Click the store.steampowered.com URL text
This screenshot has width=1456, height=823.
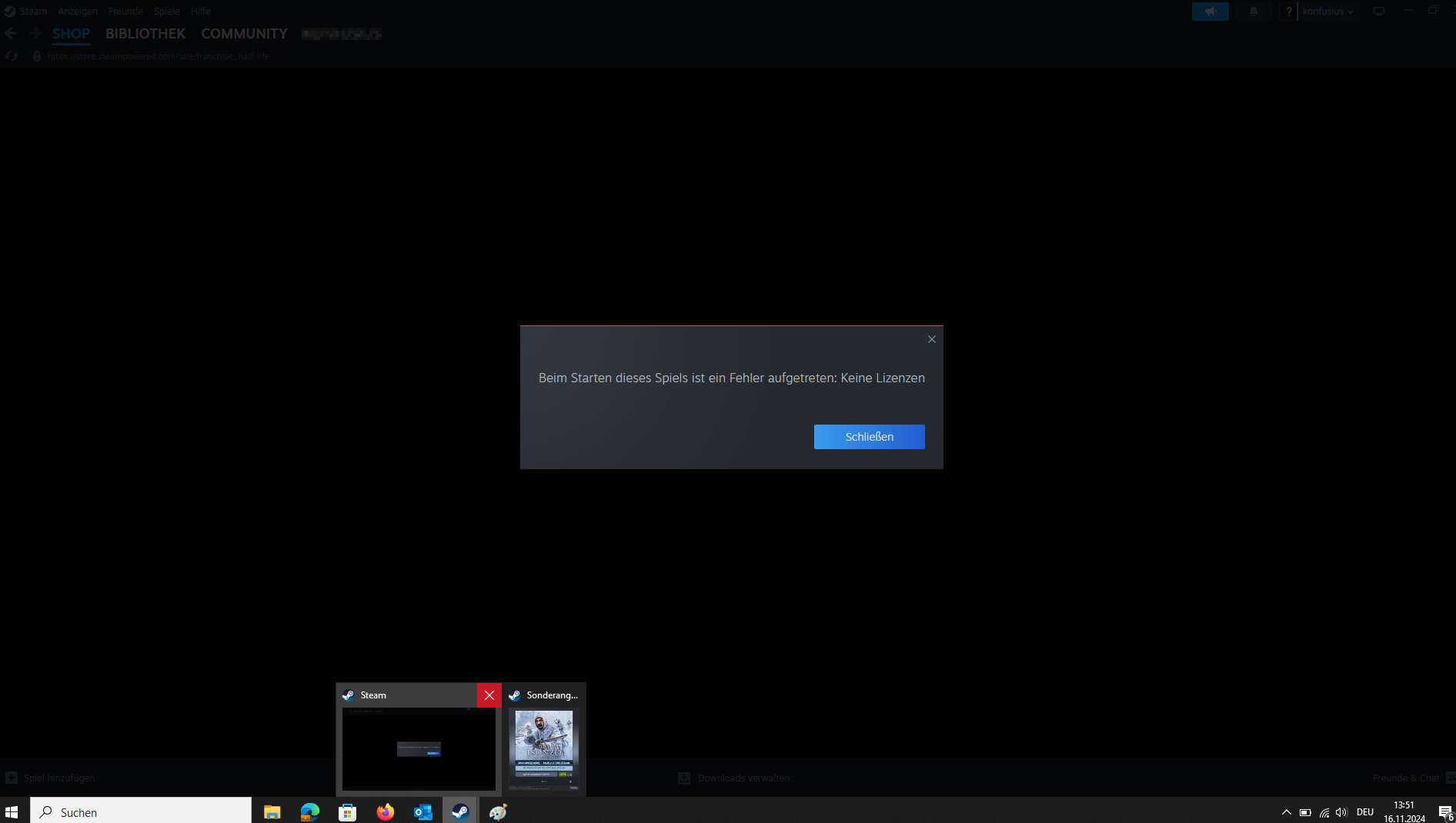pos(159,56)
